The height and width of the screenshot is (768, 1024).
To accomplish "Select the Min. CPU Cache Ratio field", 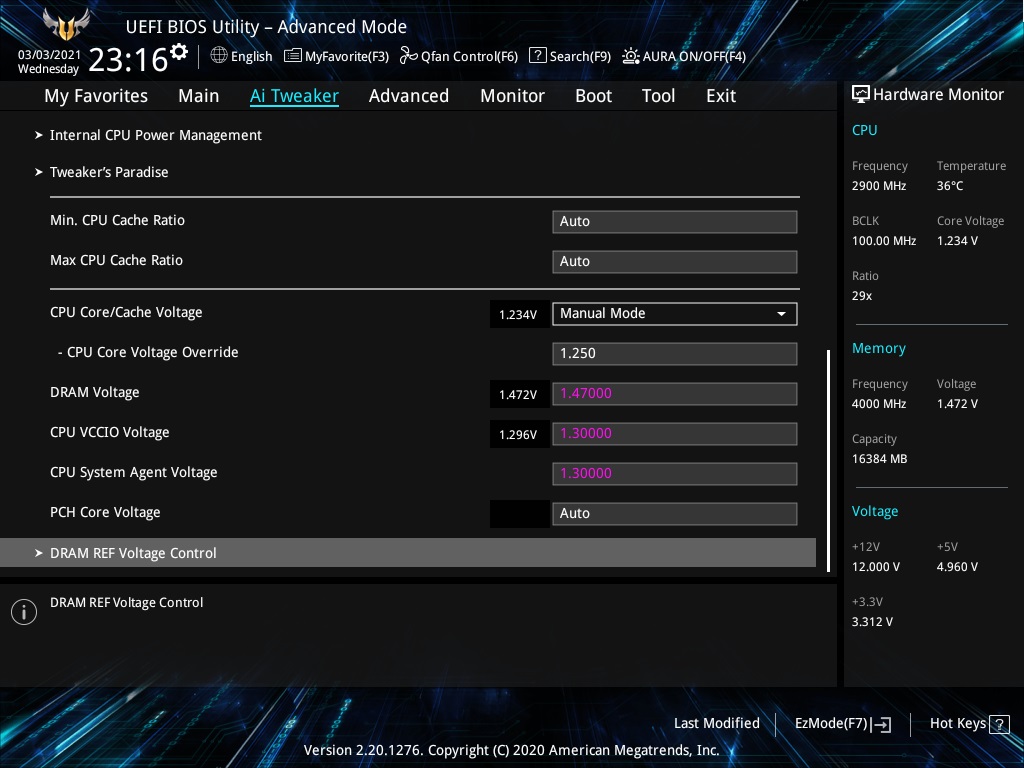I will tap(675, 221).
